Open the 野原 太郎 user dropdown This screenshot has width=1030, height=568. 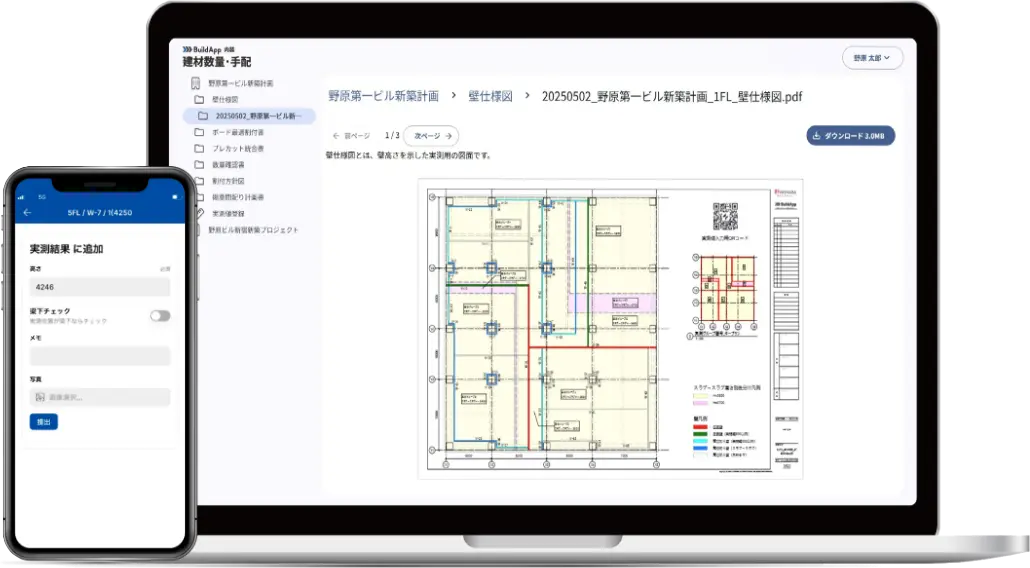[x=872, y=58]
